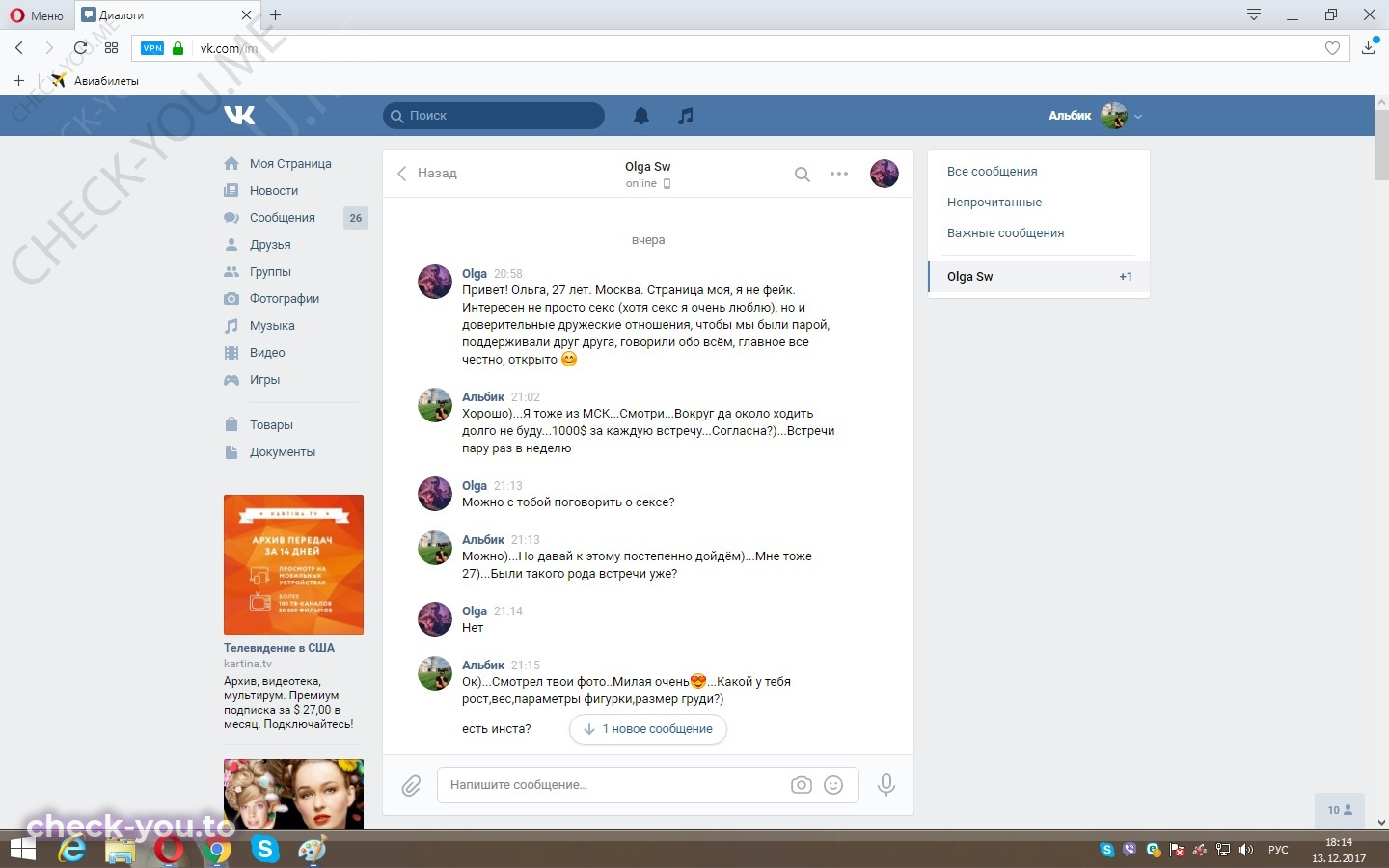Record a voice message with the microphone

click(885, 785)
